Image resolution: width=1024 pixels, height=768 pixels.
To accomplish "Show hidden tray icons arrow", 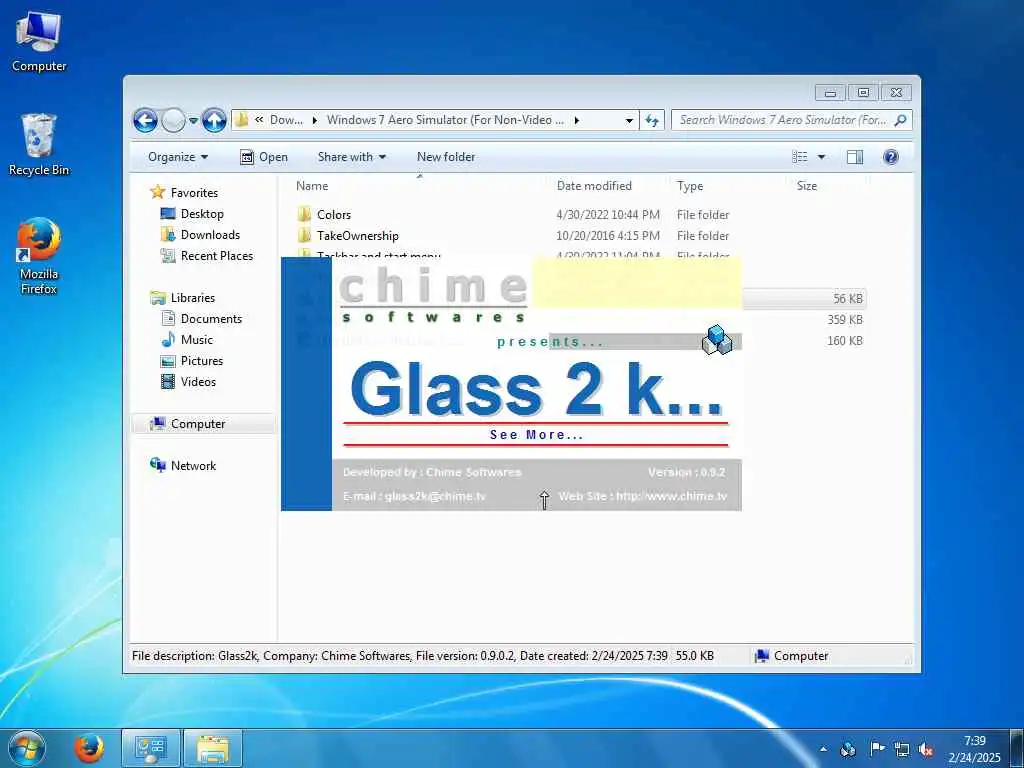I will [823, 750].
